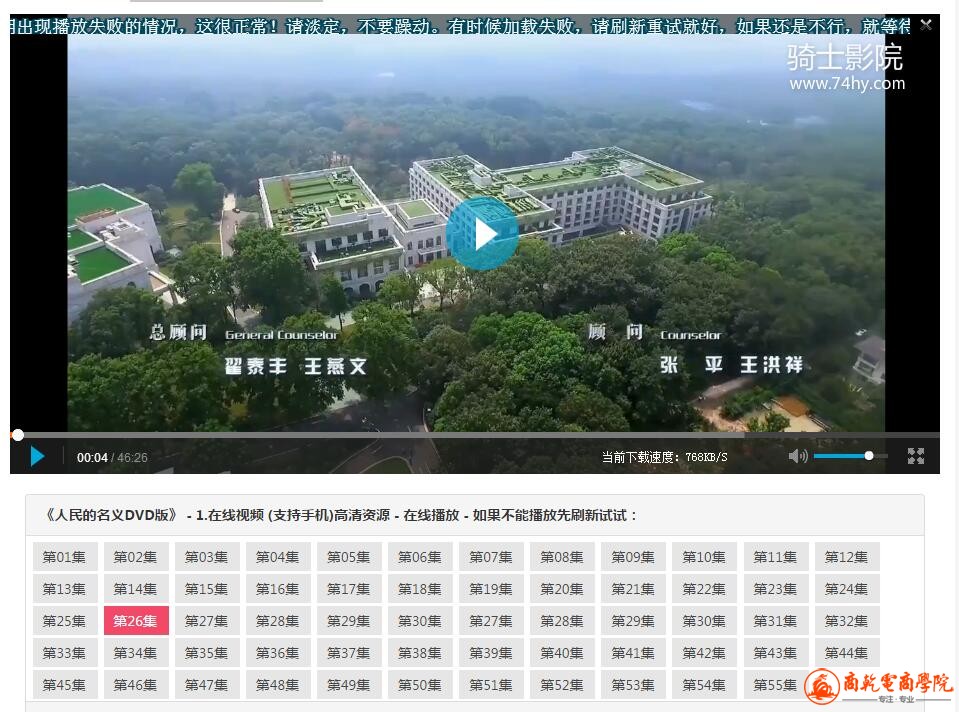Select episode 第33集
The image size is (959, 712).
65,653
